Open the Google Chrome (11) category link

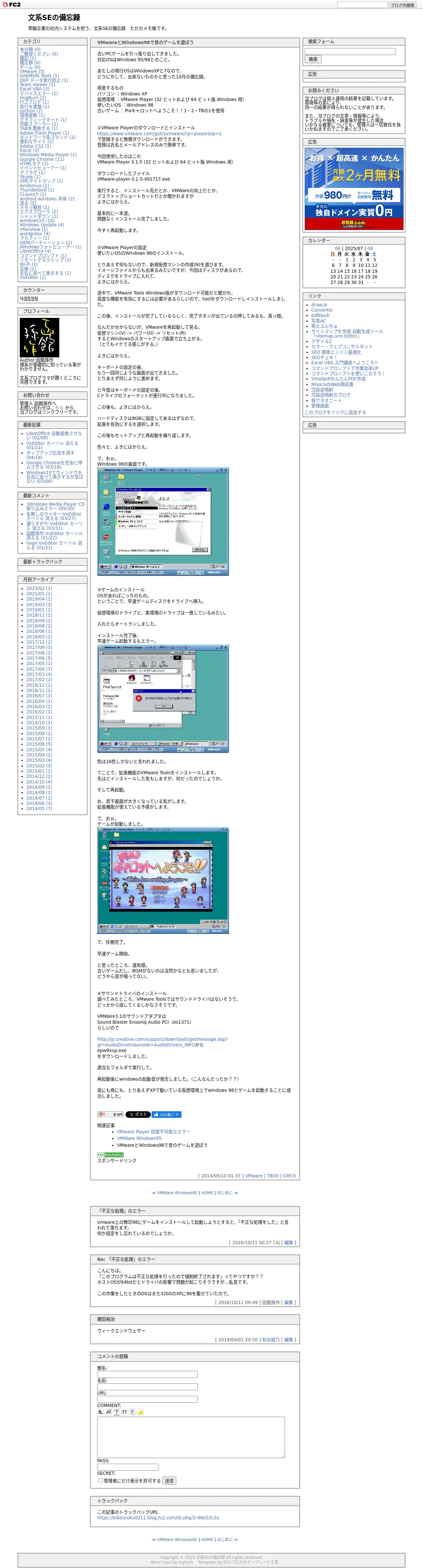tap(42, 160)
